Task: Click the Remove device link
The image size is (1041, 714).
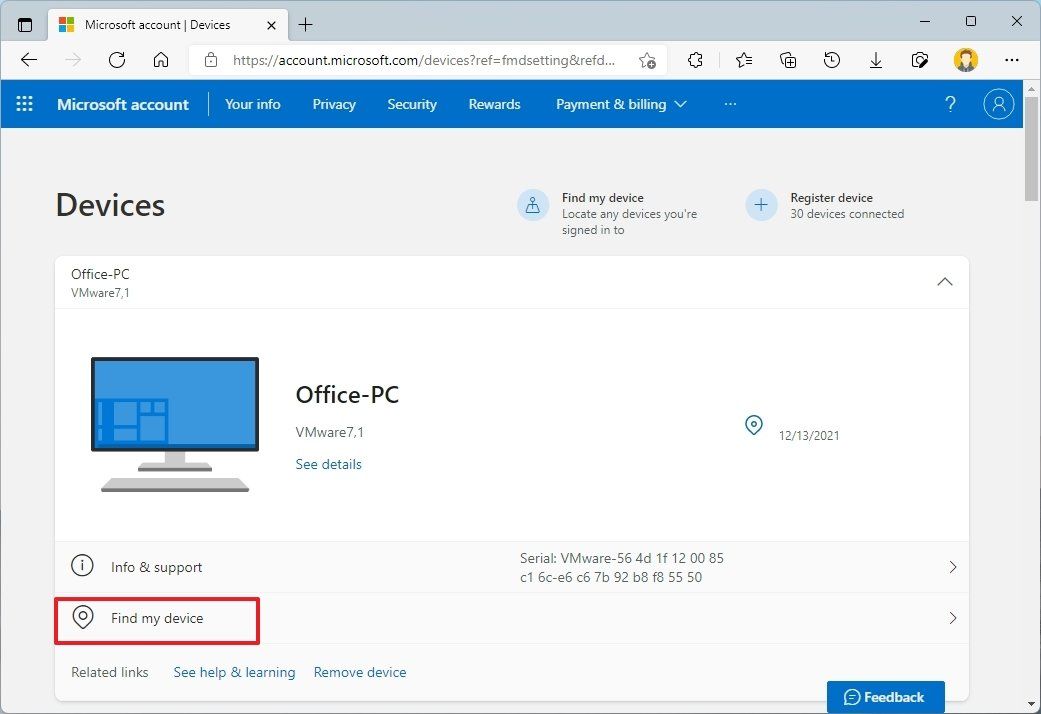Action: (x=359, y=672)
